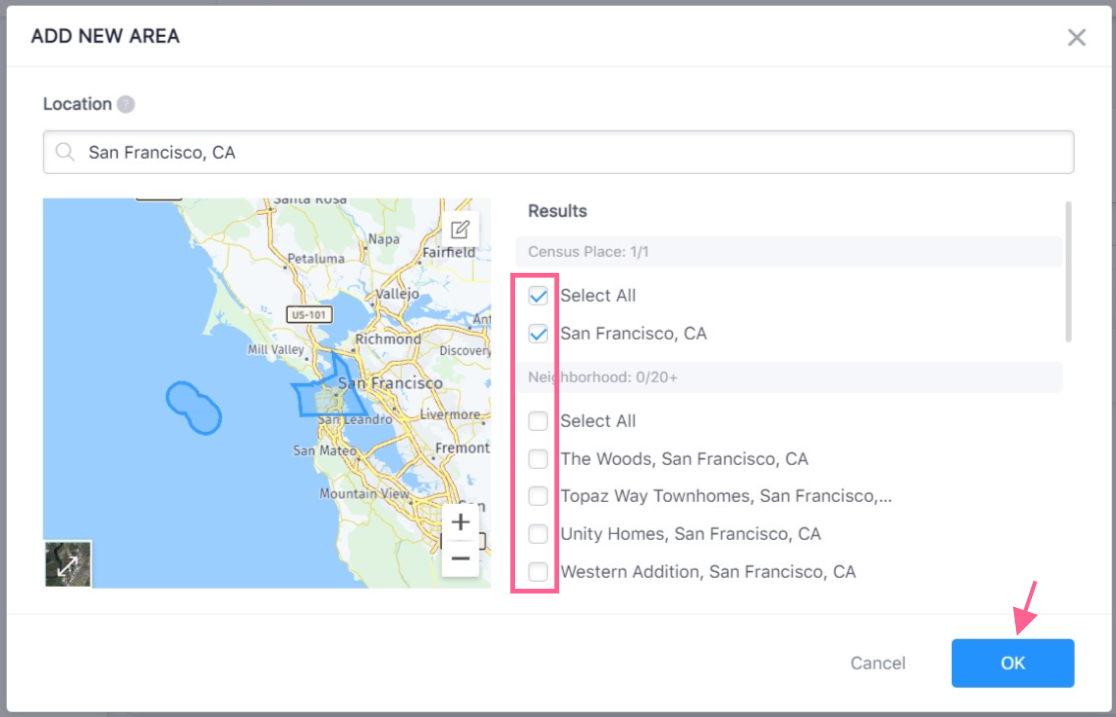Check Select All under Neighborhood
1116x717 pixels.
pyautogui.click(x=538, y=421)
